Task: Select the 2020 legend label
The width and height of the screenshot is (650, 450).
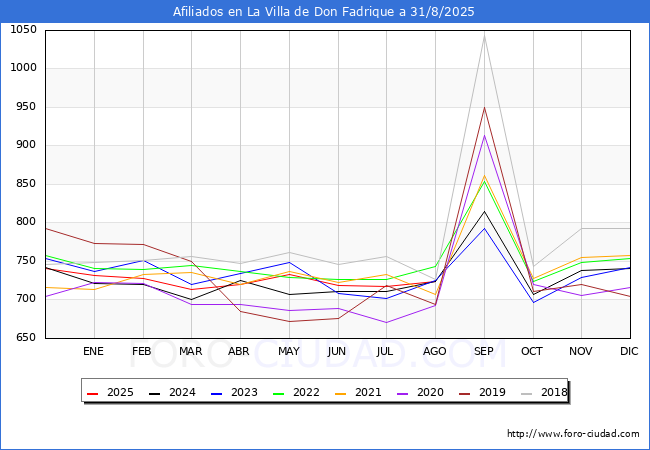Action: point(430,392)
